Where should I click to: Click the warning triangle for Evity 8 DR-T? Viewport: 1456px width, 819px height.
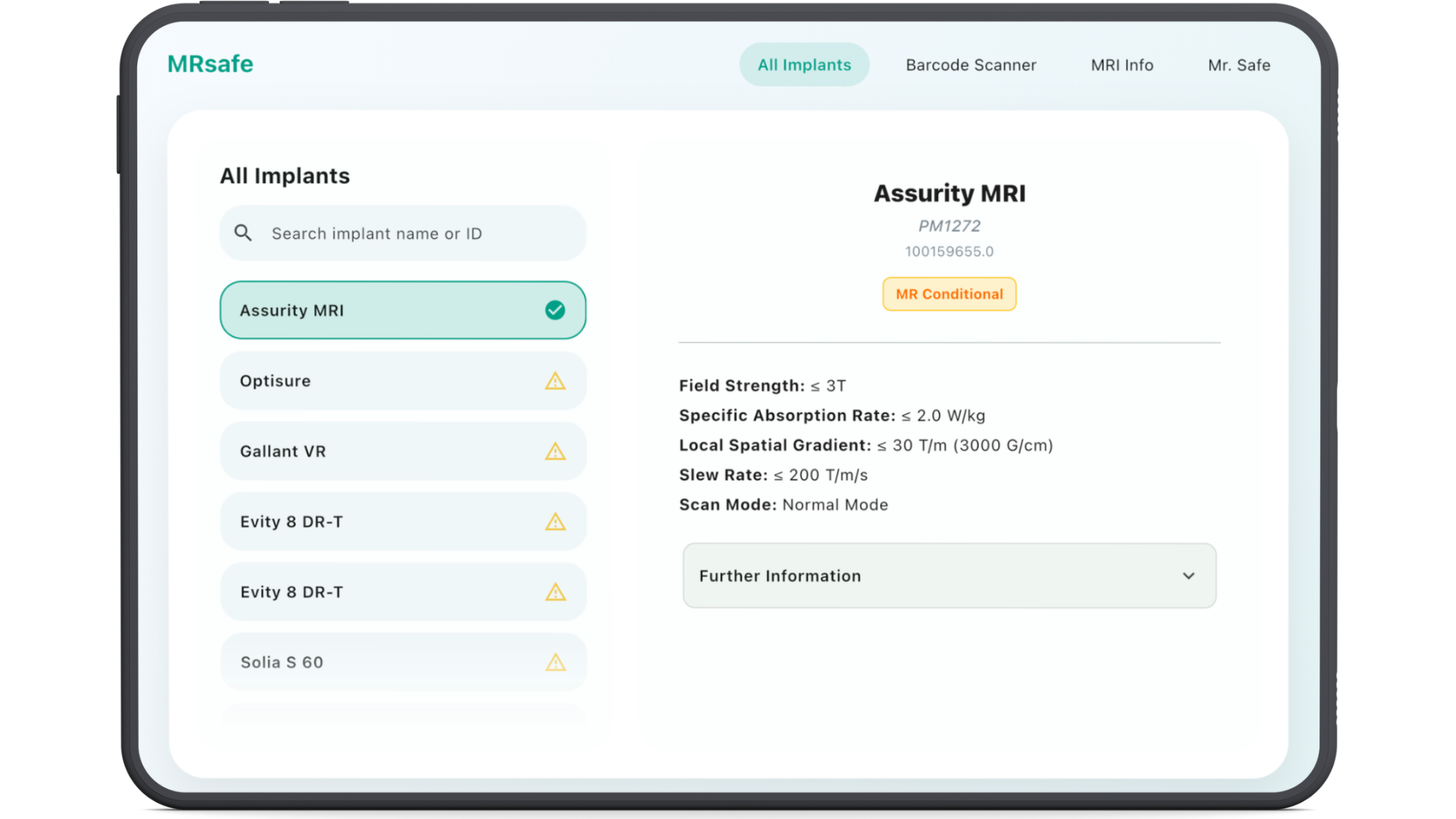[x=556, y=522]
